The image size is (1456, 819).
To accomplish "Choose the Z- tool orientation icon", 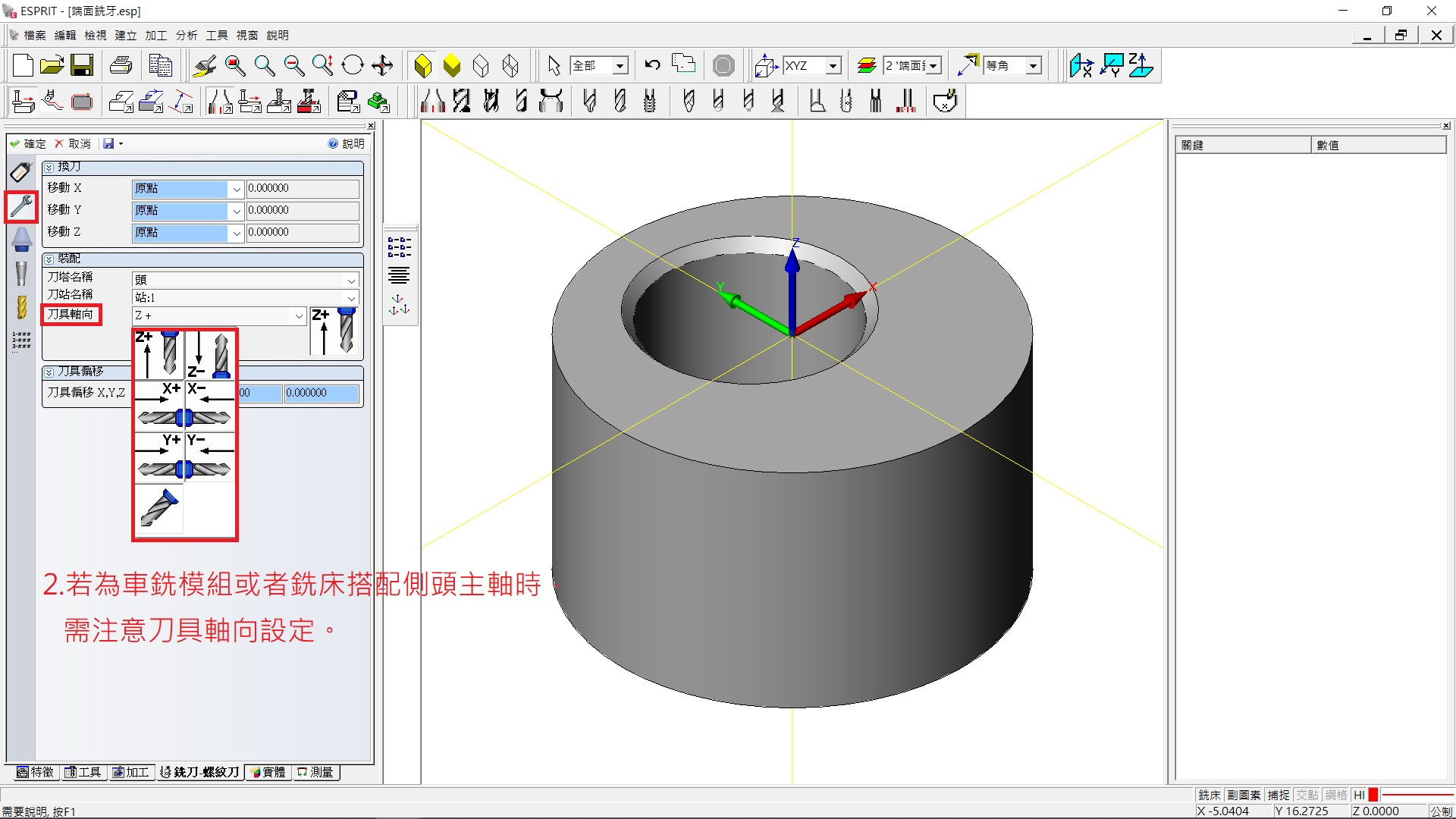I will [210, 355].
